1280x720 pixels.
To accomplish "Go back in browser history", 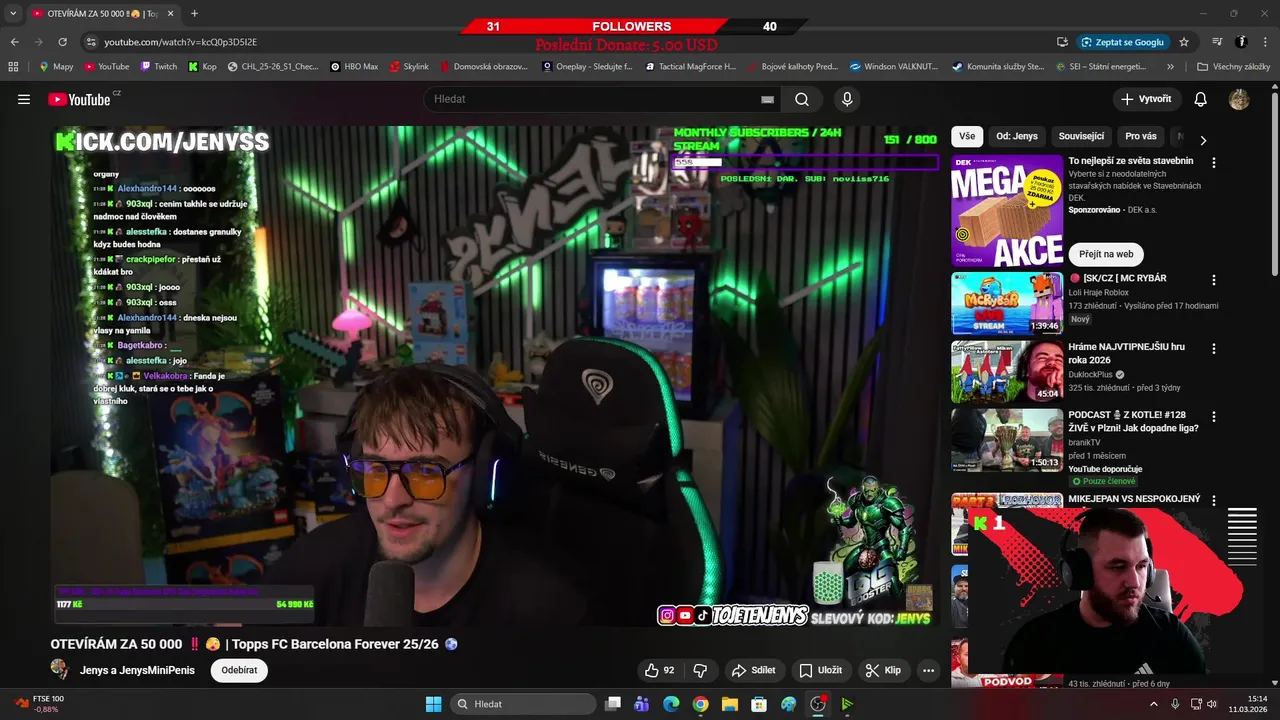I will (x=15, y=42).
